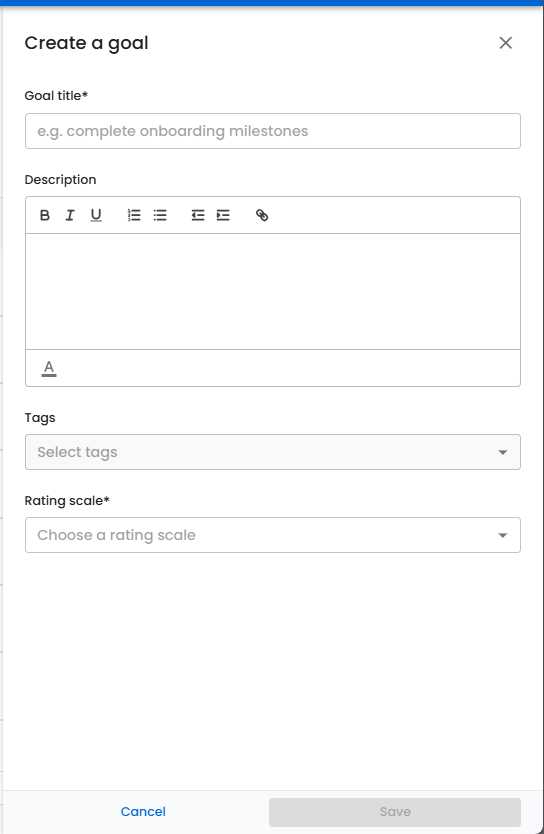Insert a numbered list in the description
Image resolution: width=544 pixels, height=834 pixels.
[134, 215]
